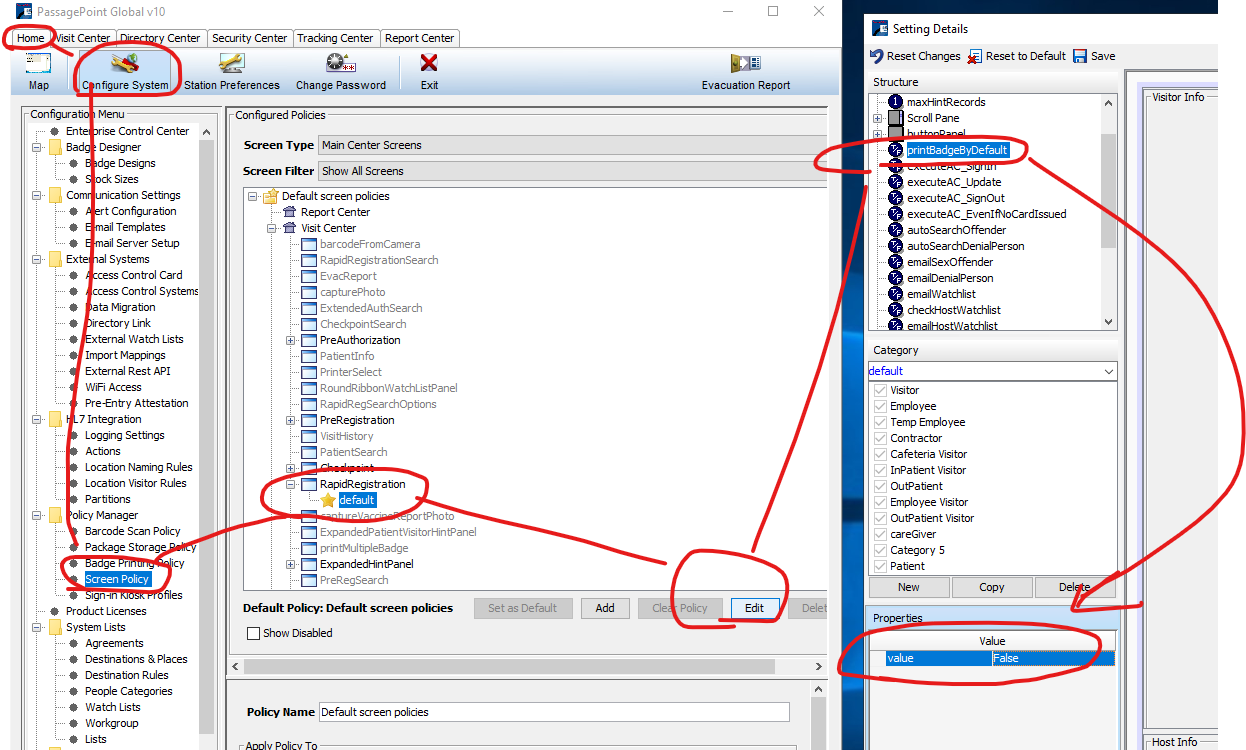Screen dimensions: 1246x750
Task: Toggle the Contractor category checkbox
Action: (x=880, y=438)
